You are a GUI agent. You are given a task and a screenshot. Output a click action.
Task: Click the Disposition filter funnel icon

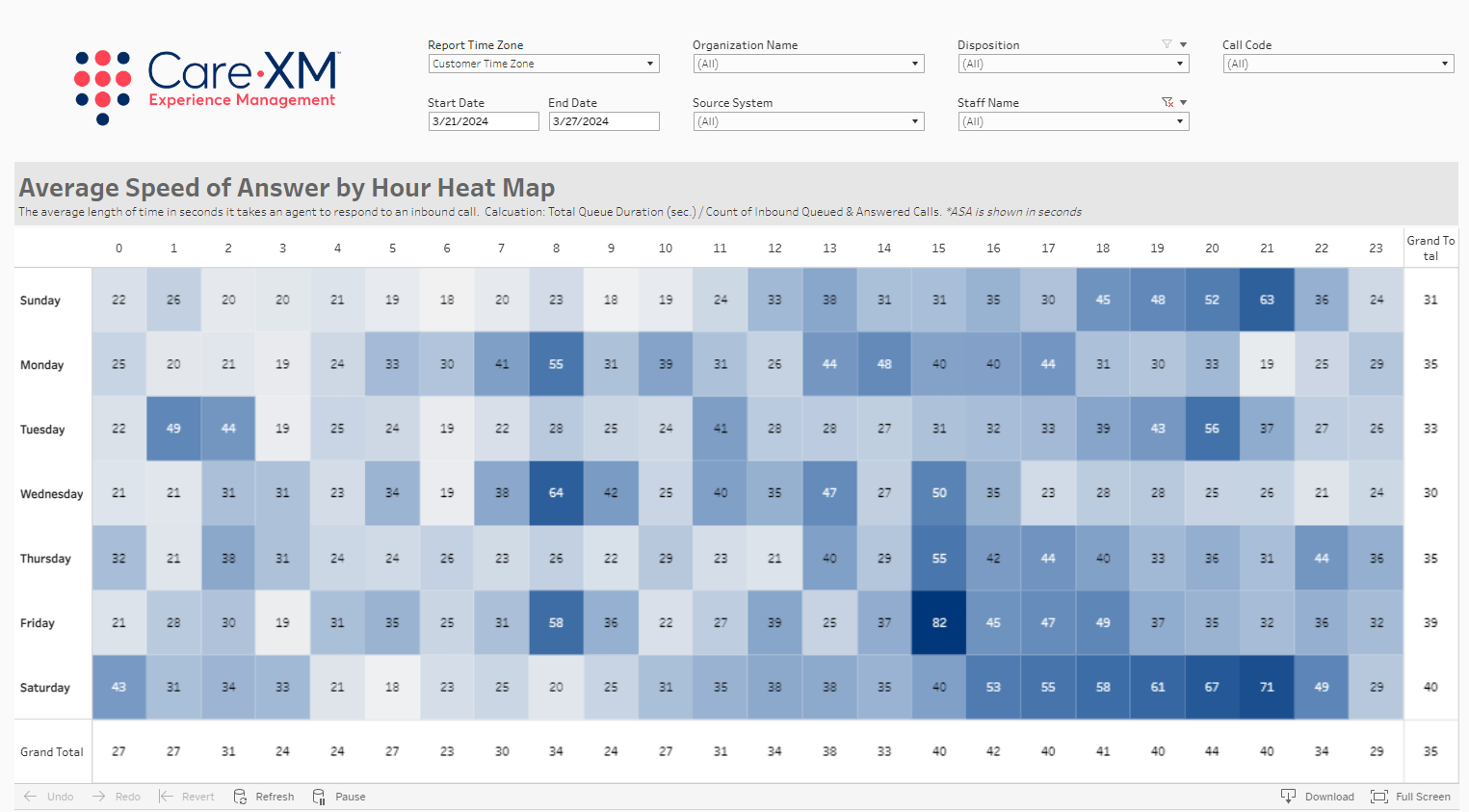coord(1167,44)
